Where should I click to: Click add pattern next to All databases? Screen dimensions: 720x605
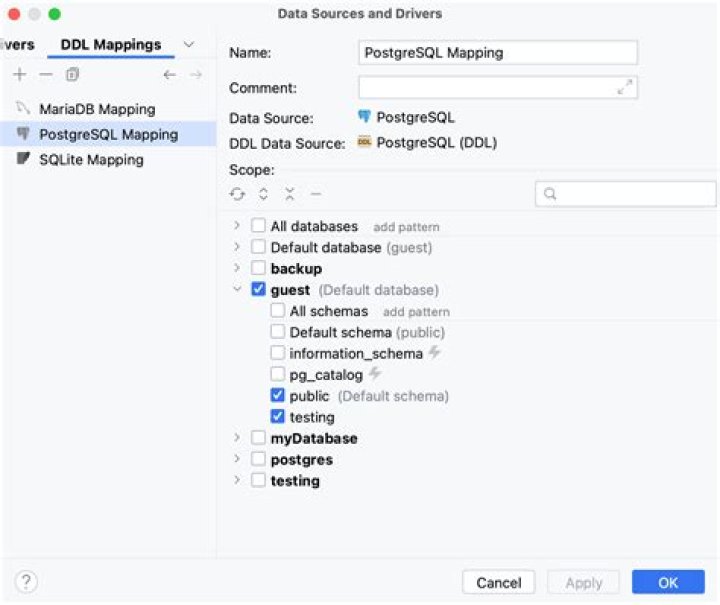pyautogui.click(x=406, y=227)
